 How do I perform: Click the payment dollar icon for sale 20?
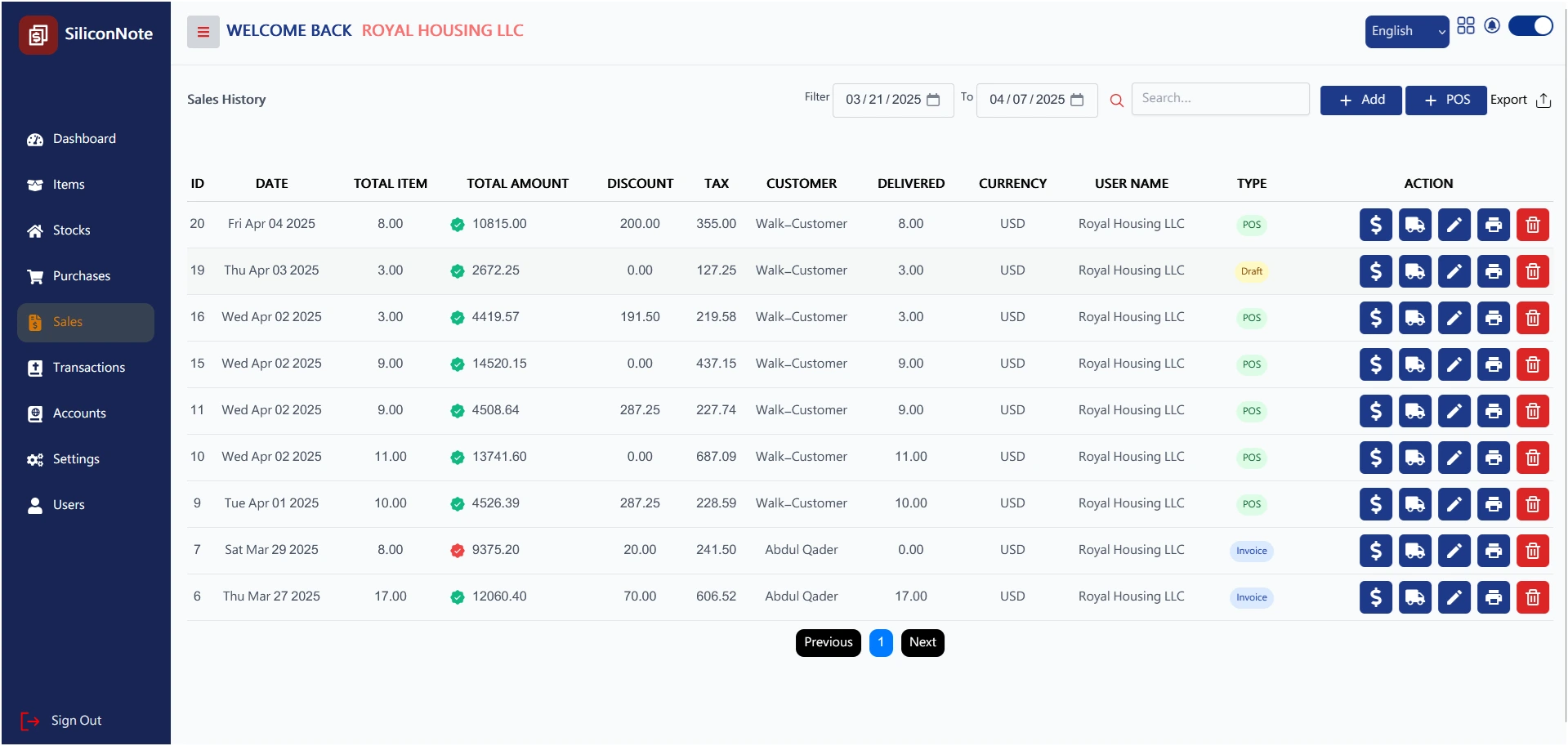pos(1375,225)
